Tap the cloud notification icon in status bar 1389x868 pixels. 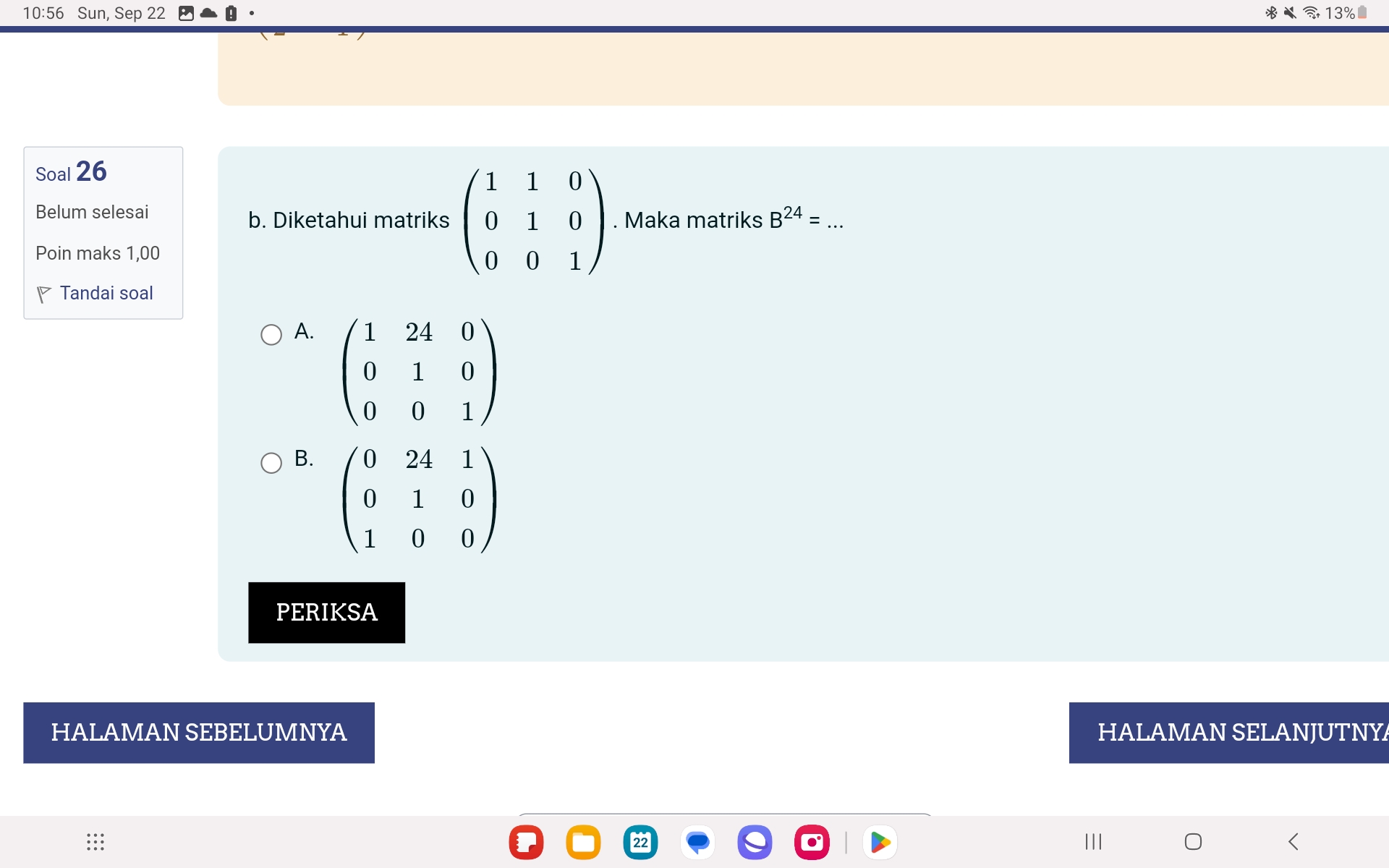click(208, 13)
